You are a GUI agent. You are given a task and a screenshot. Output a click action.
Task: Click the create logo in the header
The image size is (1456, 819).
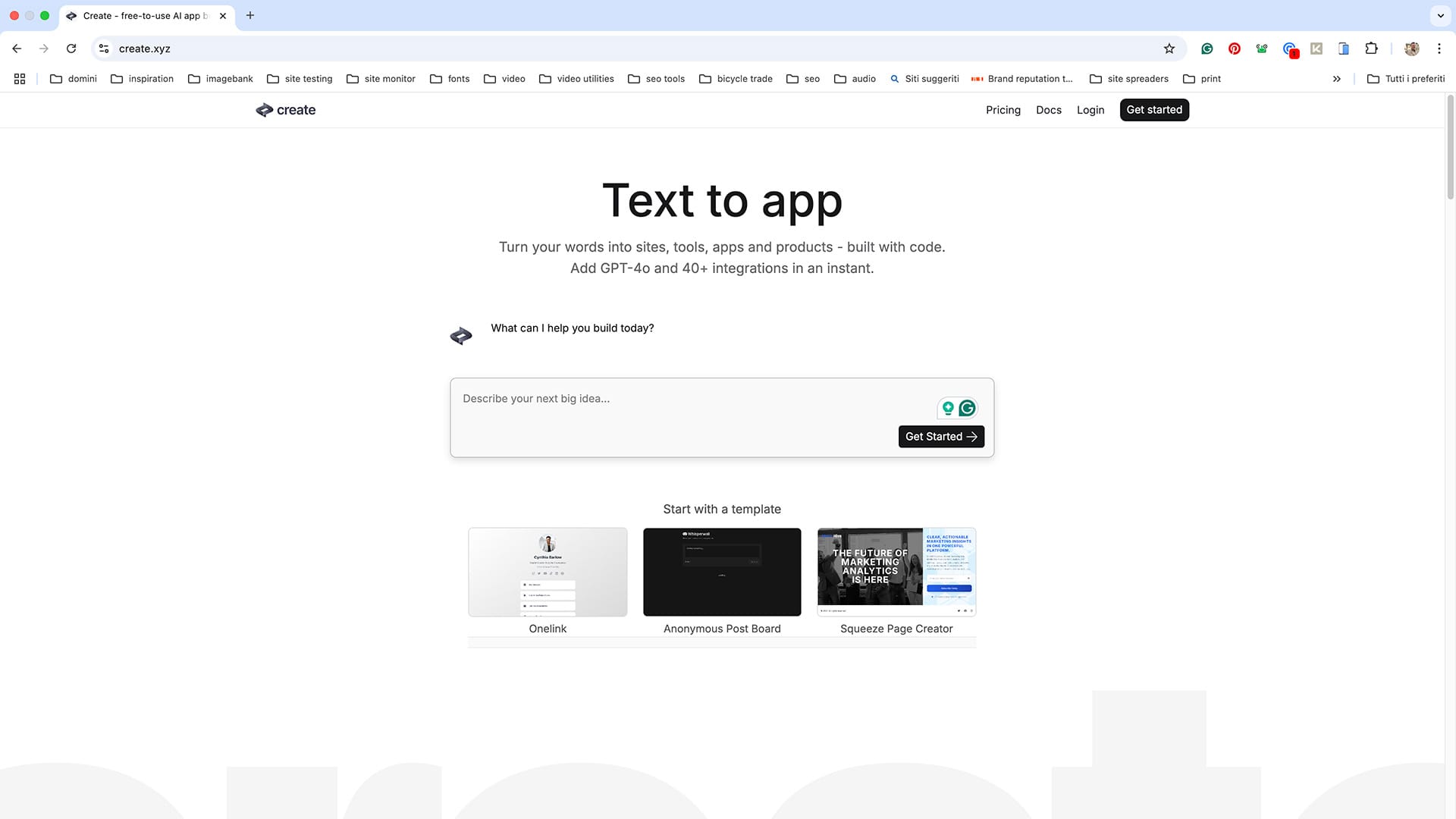285,110
